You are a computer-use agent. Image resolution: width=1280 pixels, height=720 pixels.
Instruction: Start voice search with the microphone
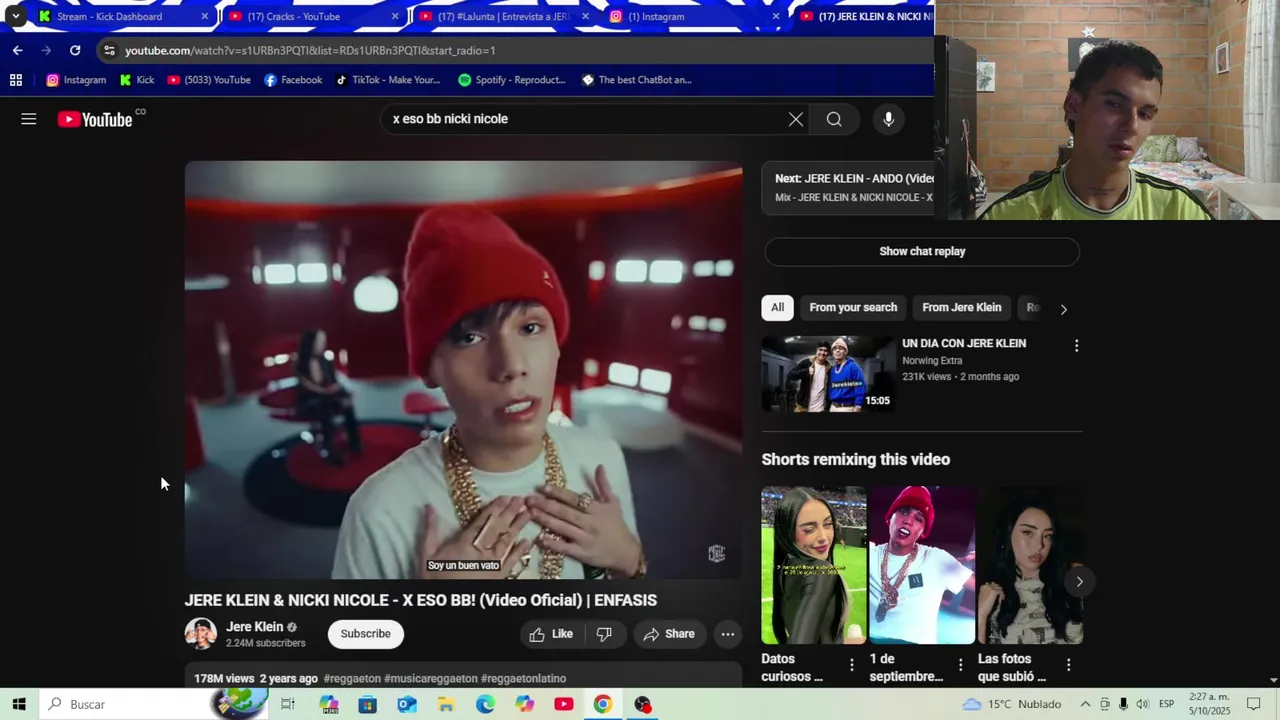888,119
